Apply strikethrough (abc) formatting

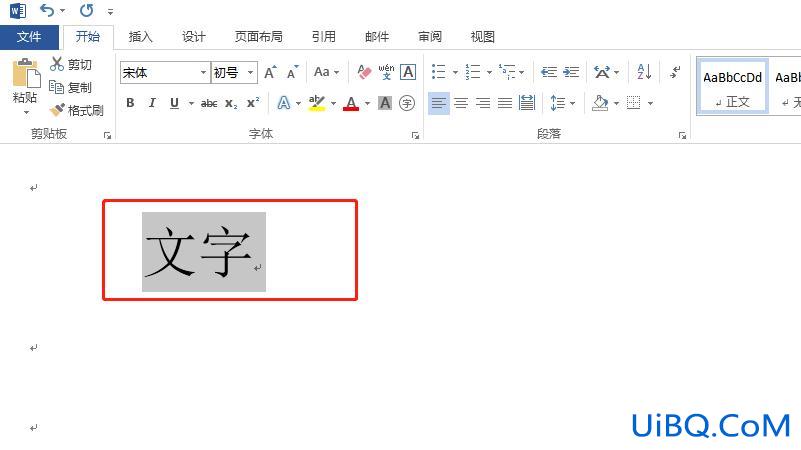coord(209,103)
